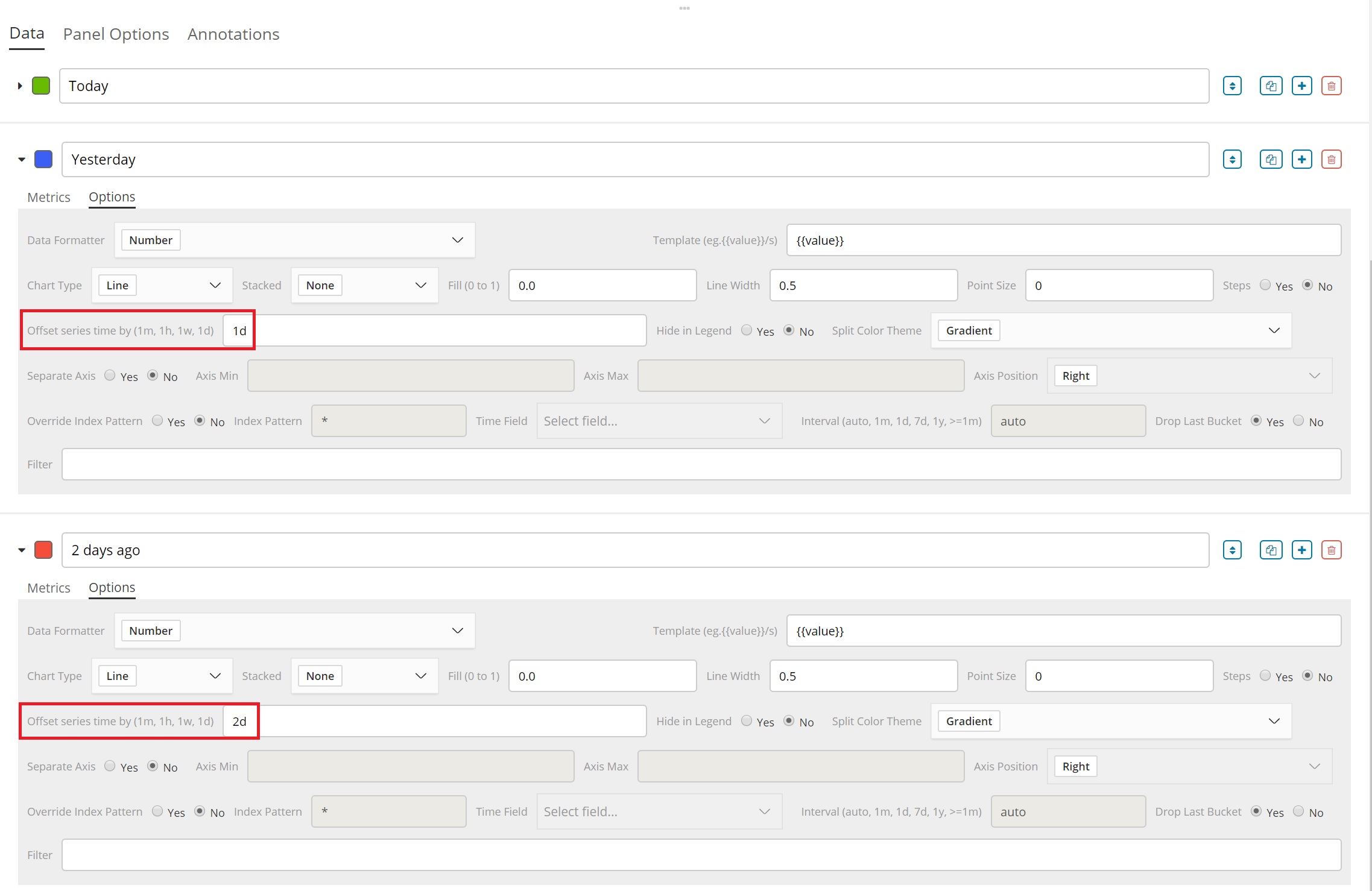Image resolution: width=1372 pixels, height=891 pixels.
Task: Click the Filter input for Yesterday
Action: pos(700,464)
